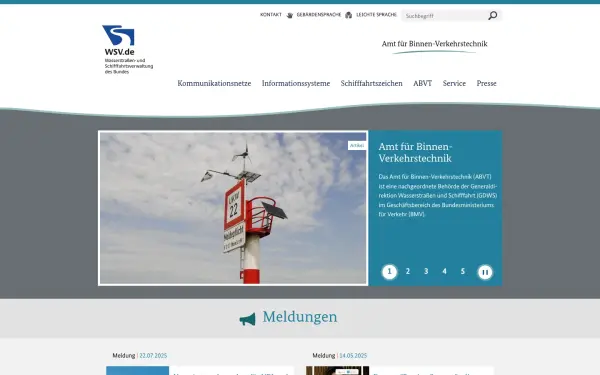Switch to slide 2 in carousel
The height and width of the screenshot is (375, 600).
coord(408,271)
